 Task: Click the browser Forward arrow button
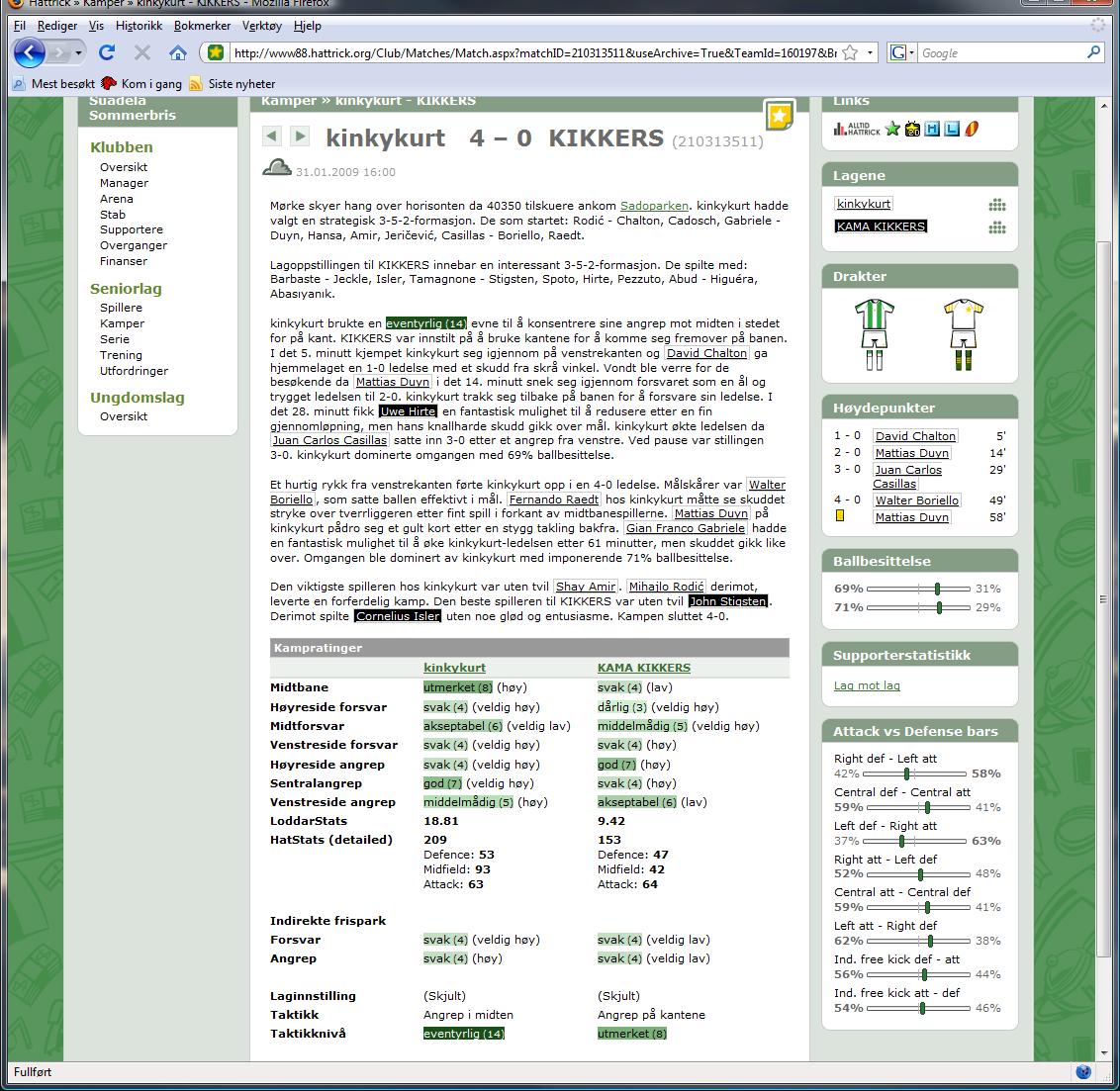pyautogui.click(x=59, y=52)
